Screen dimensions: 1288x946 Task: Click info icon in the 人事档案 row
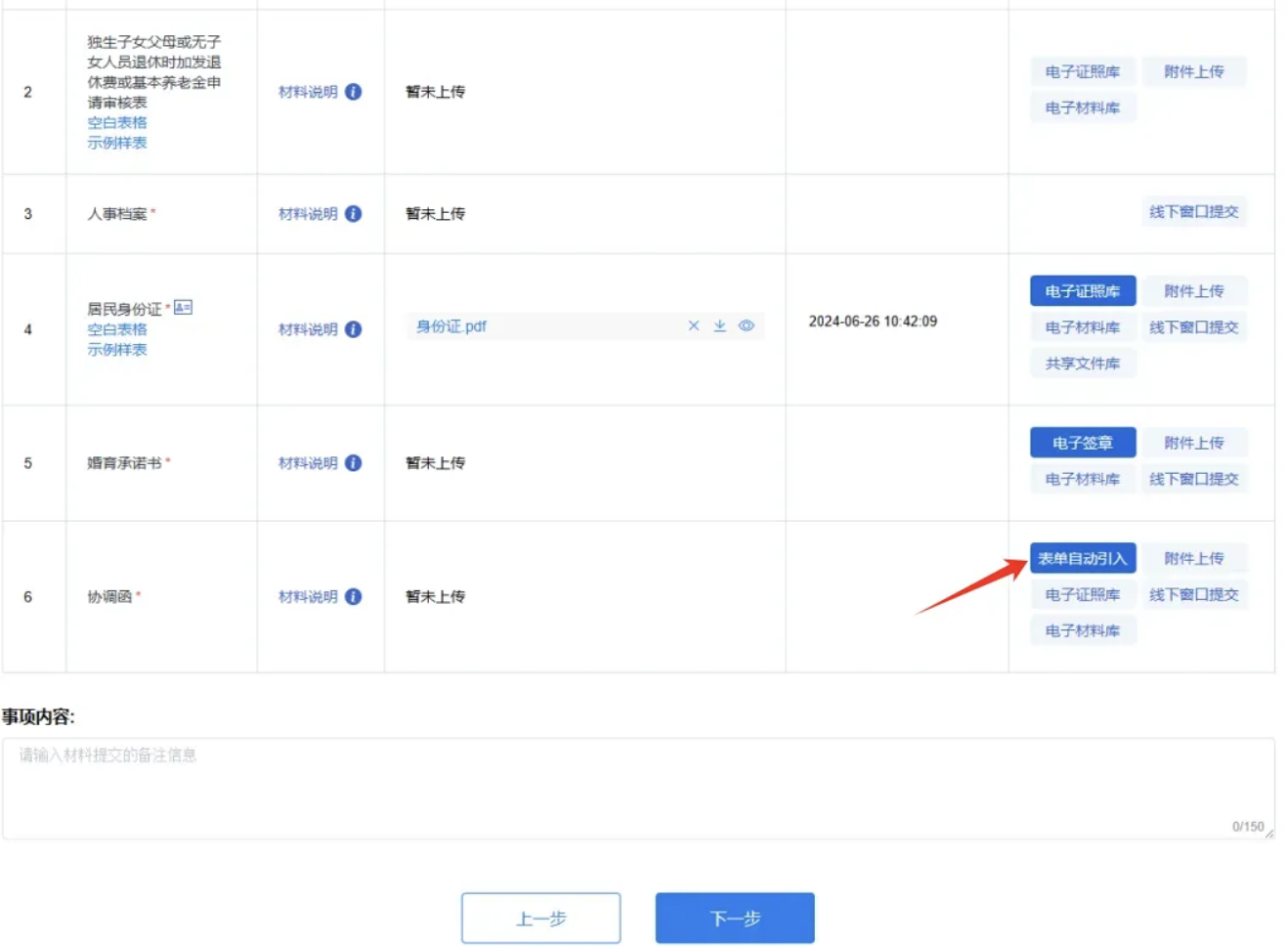354,214
